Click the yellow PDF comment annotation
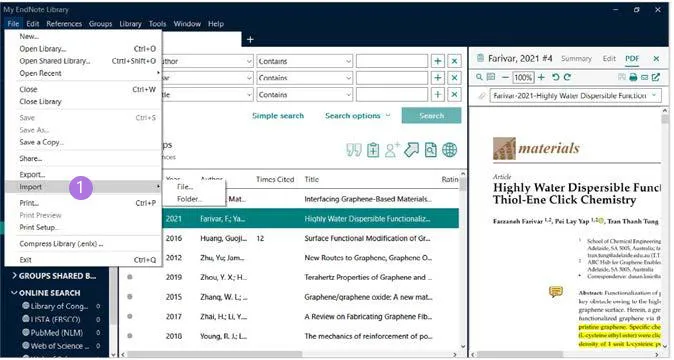 (556, 292)
